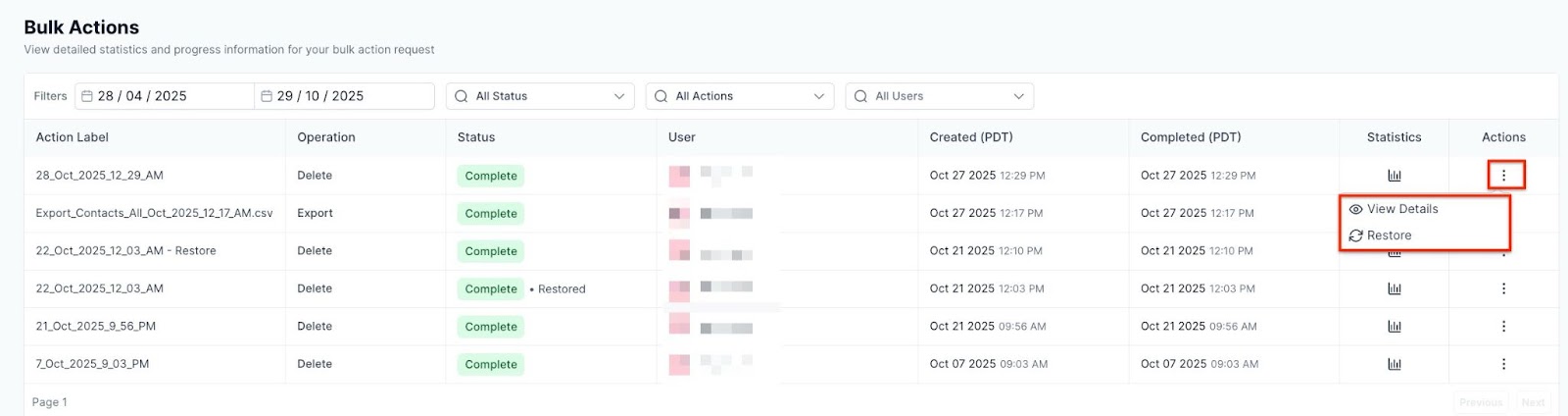Screen dimensions: 1568x416
Task: Open statistics for 22_Oct_2025_12_03_AM restored row
Action: click(1394, 288)
